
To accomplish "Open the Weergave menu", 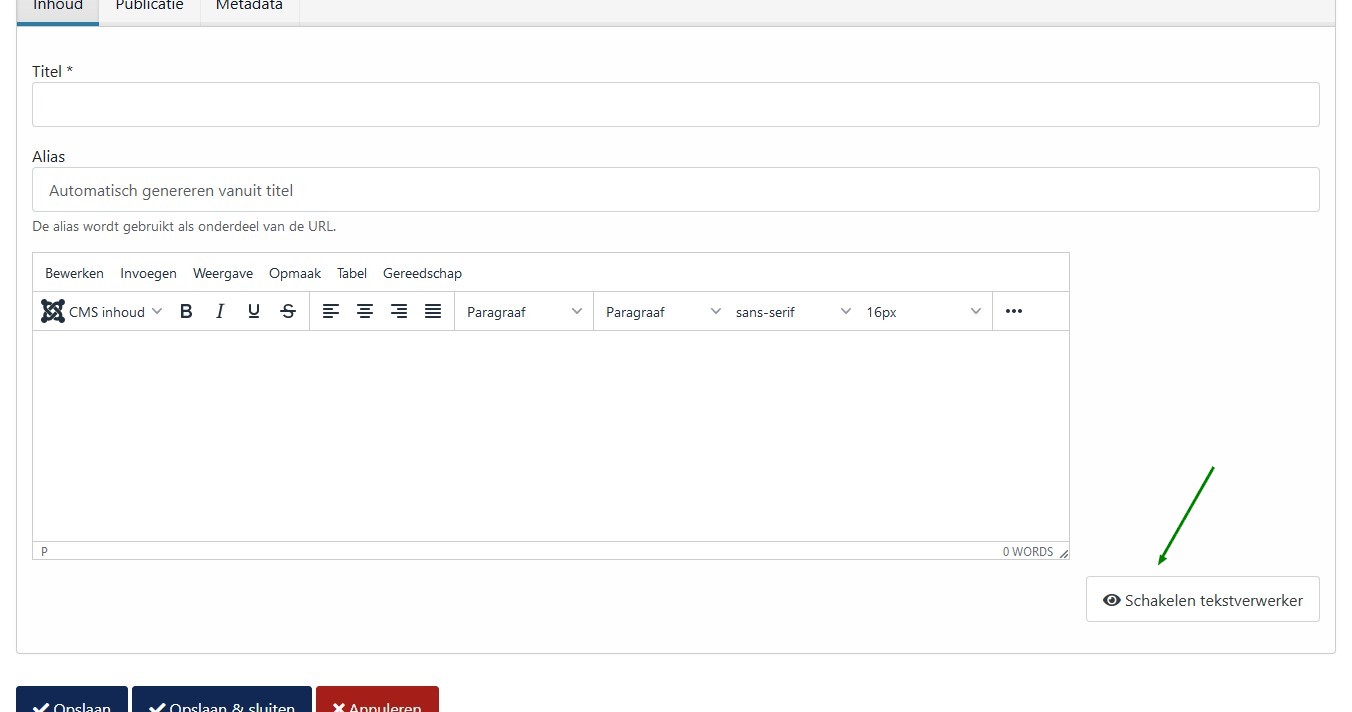I will point(223,273).
